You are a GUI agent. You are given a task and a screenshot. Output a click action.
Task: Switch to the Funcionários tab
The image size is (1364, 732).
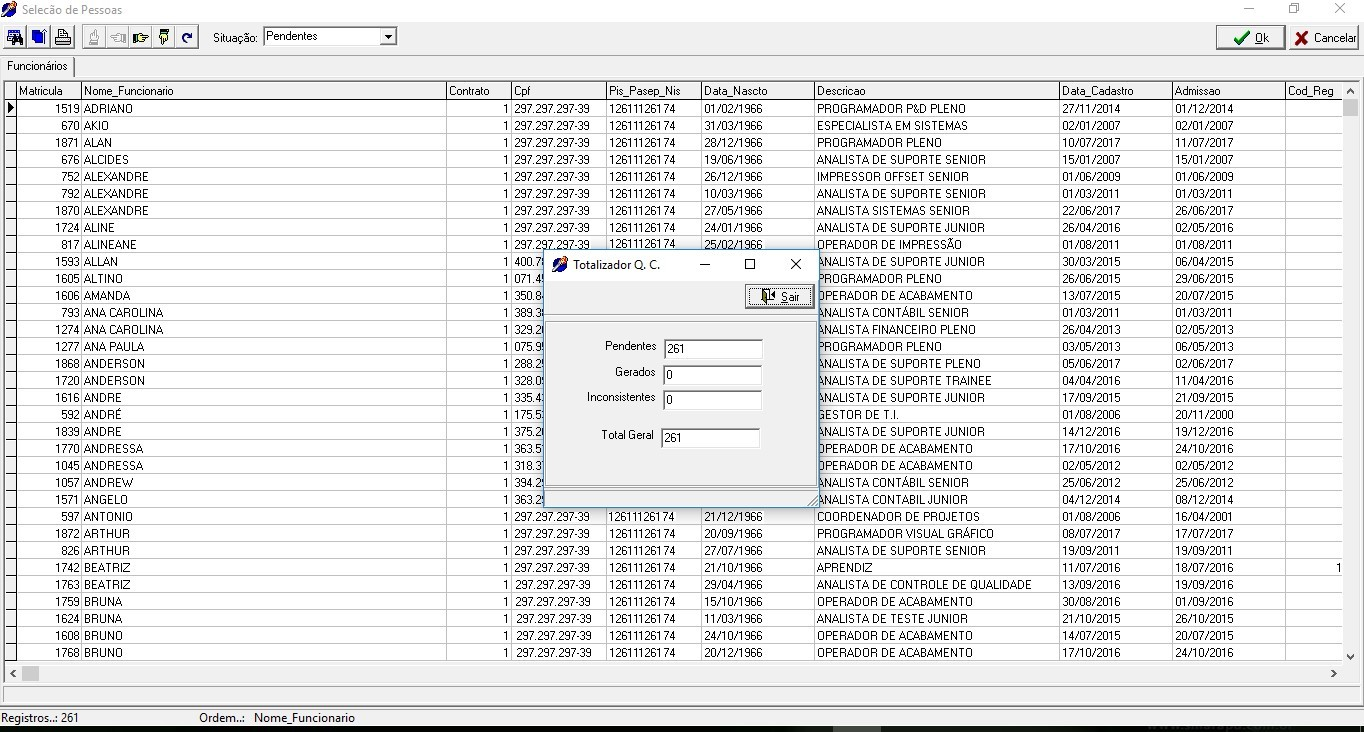pyautogui.click(x=37, y=67)
